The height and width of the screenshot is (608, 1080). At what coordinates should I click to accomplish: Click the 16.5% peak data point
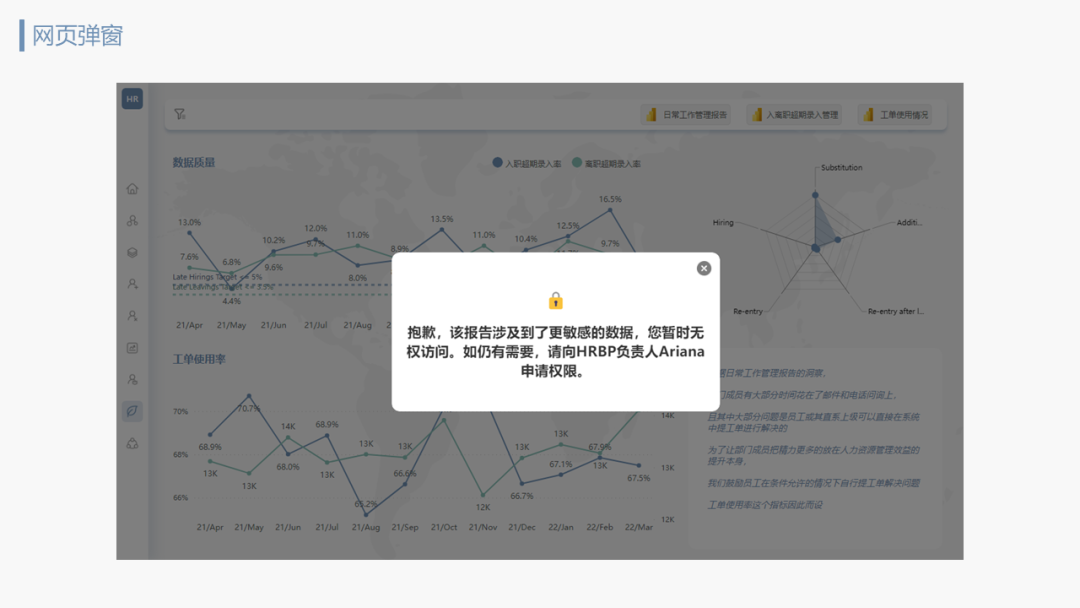pos(611,209)
